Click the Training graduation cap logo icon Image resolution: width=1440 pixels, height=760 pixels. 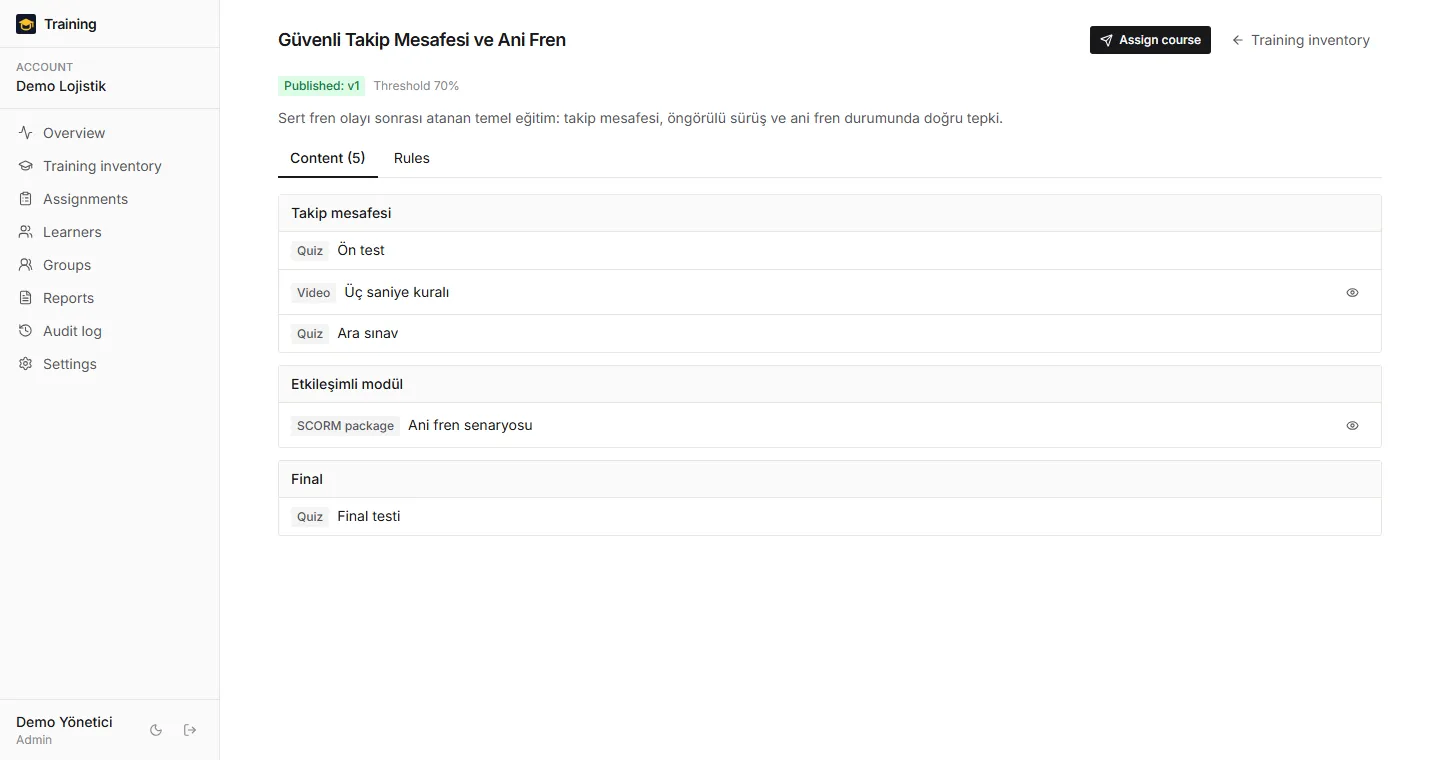point(26,24)
